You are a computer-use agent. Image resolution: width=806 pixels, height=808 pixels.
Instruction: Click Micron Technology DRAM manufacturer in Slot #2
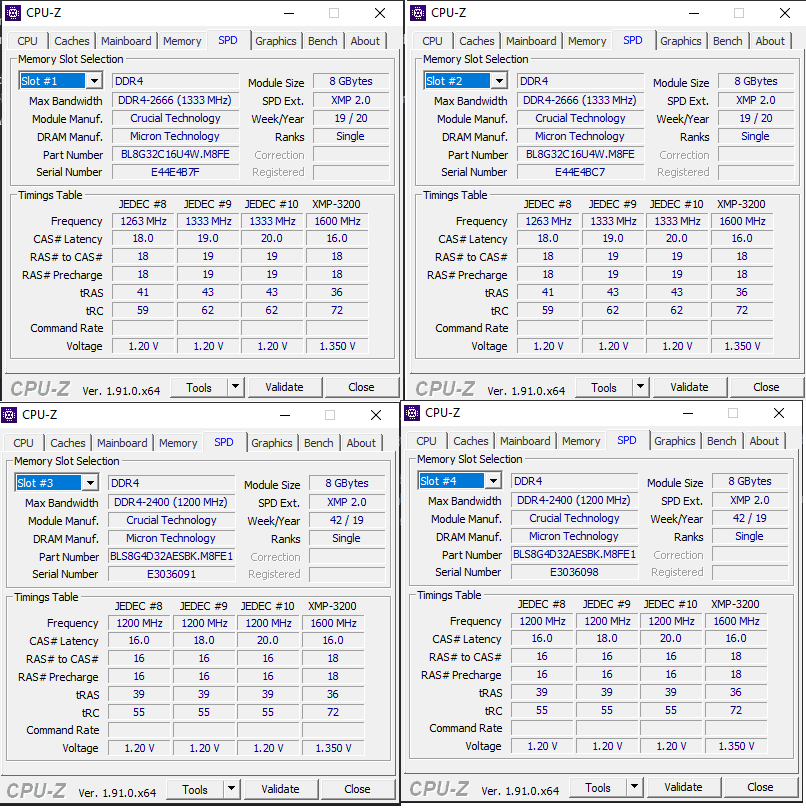coord(580,136)
